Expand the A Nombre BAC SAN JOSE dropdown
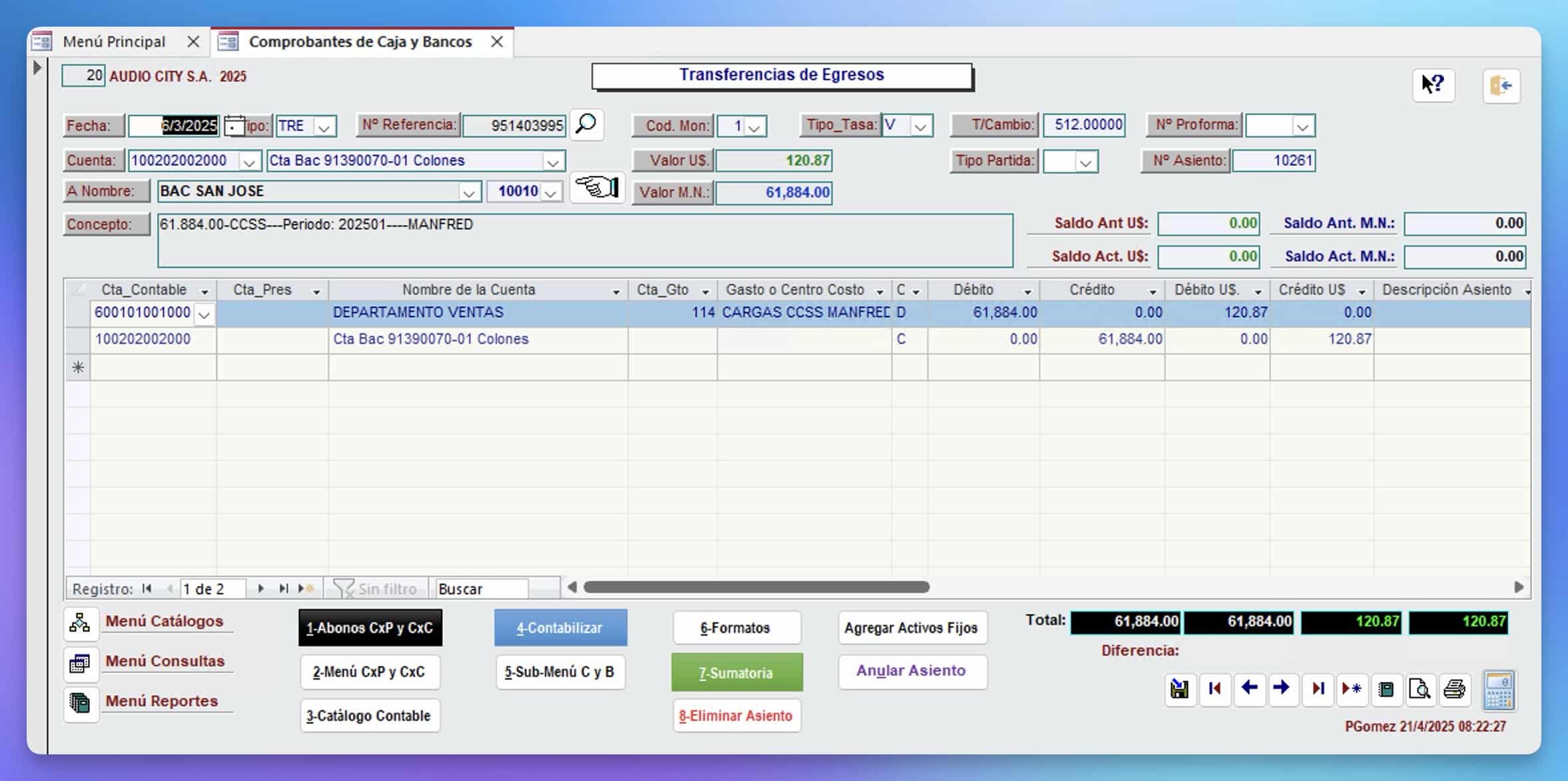Image resolution: width=1568 pixels, height=781 pixels. pos(468,193)
